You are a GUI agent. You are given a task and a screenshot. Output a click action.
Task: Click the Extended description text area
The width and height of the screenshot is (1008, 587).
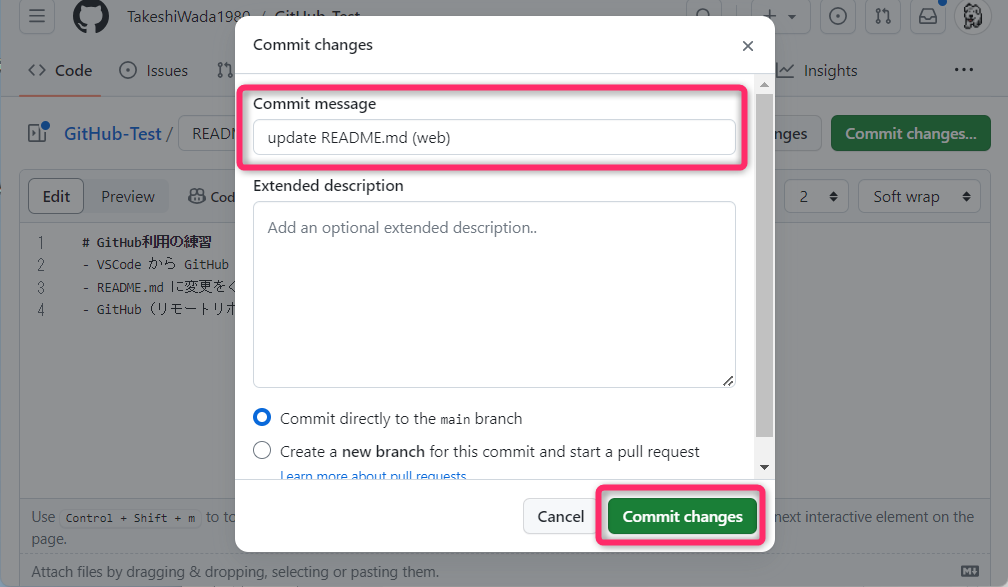tap(494, 294)
